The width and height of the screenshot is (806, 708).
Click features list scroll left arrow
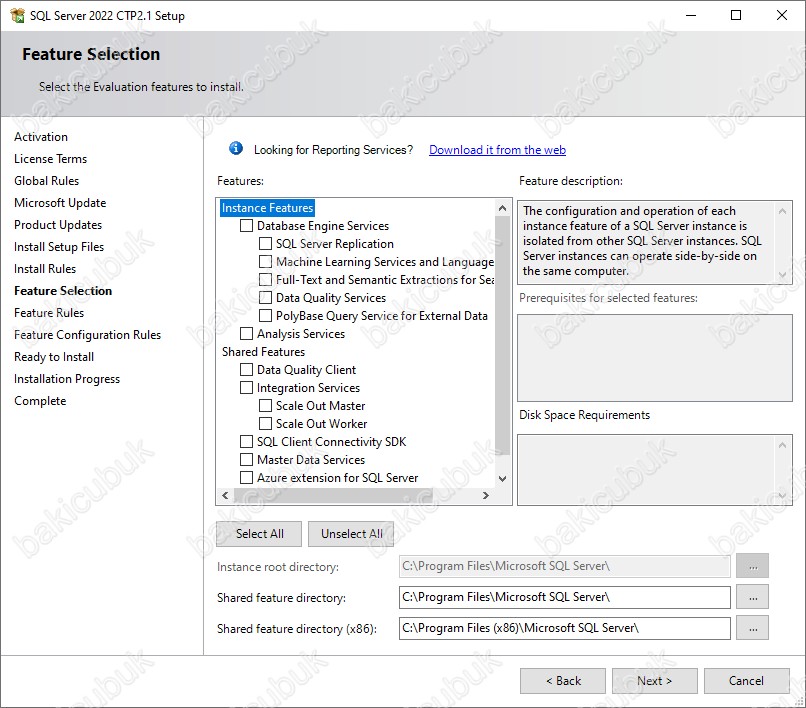225,495
